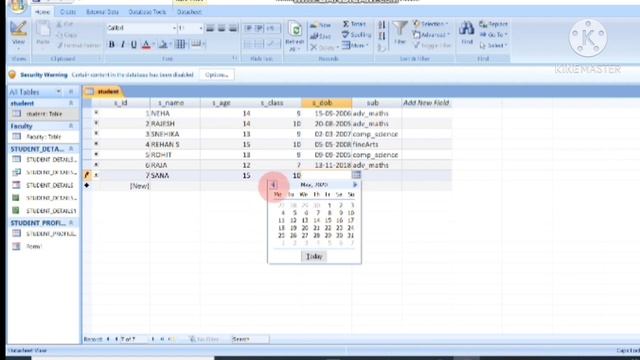The image size is (640, 360).
Task: Open the Database Tools ribbon tab
Action: 147,12
